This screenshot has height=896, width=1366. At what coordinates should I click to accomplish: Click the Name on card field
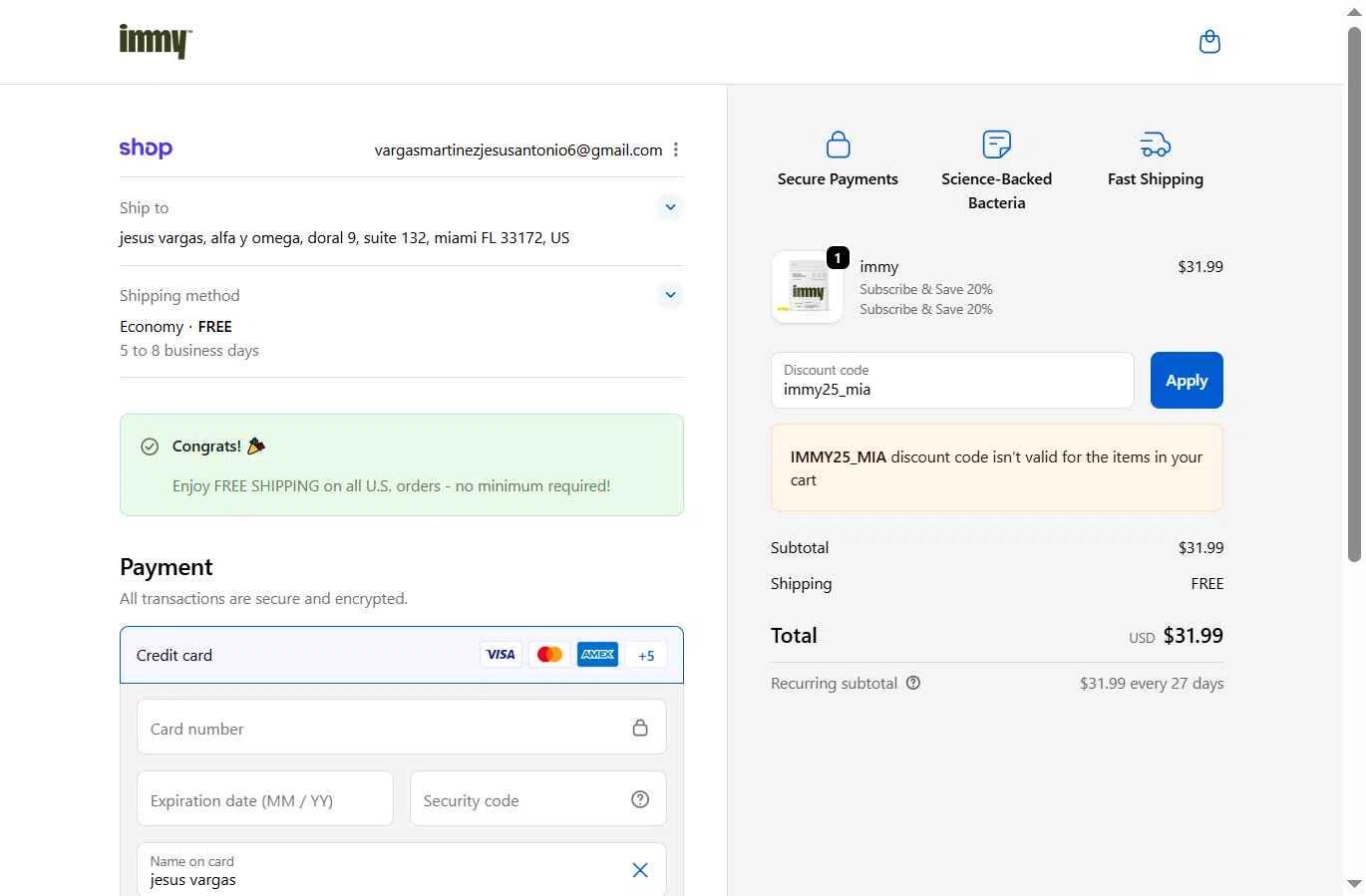[x=402, y=870]
